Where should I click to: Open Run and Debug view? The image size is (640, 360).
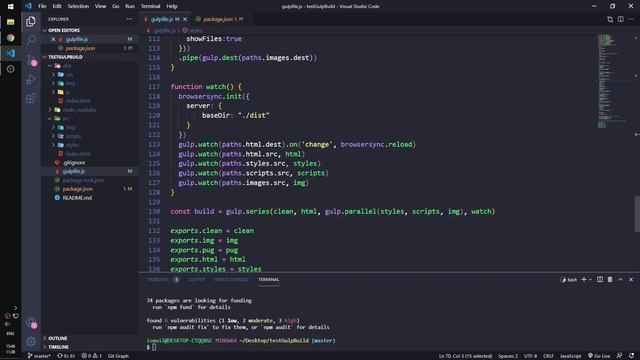pos(31,79)
